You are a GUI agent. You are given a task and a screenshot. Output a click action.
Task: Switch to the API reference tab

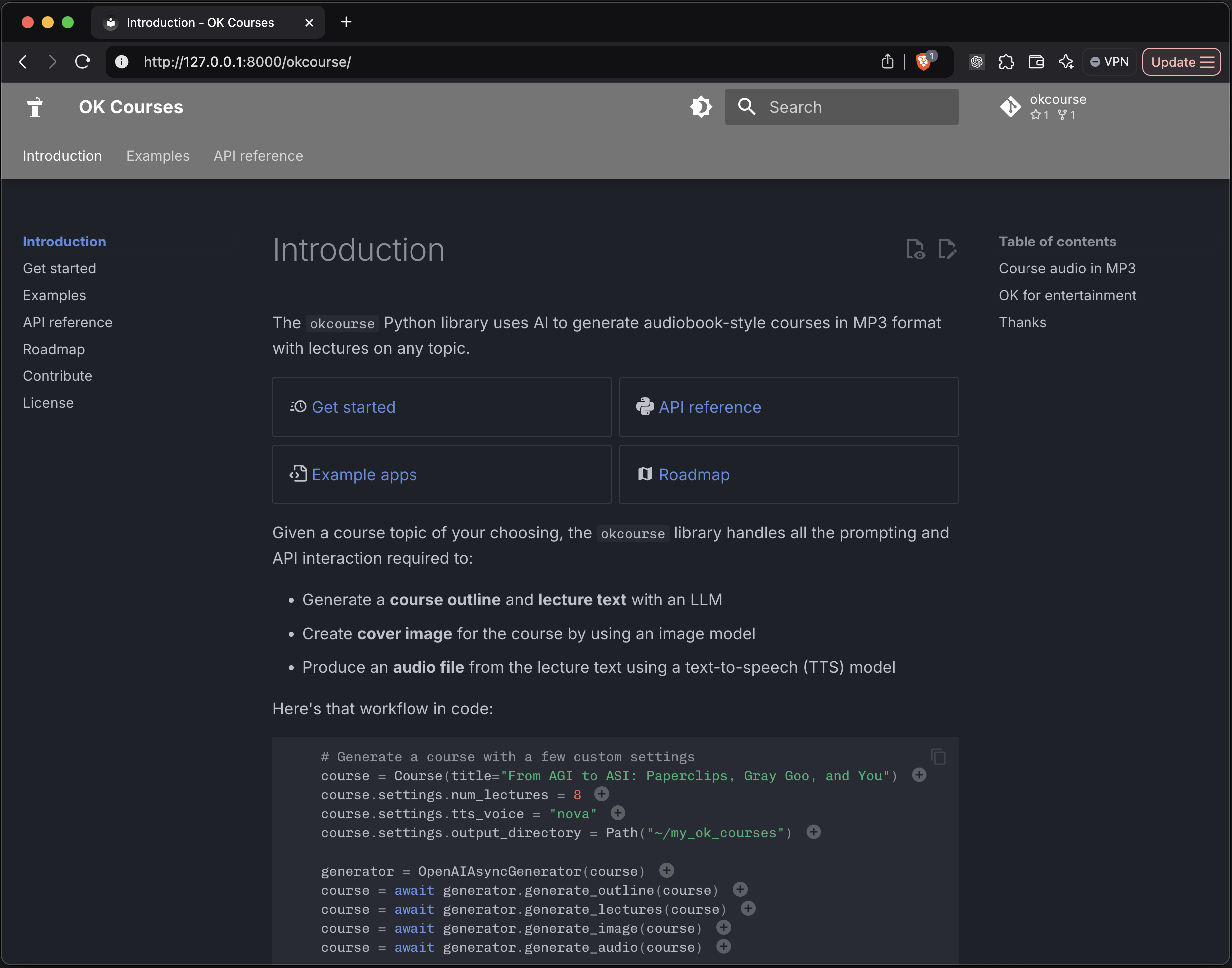pyautogui.click(x=258, y=156)
